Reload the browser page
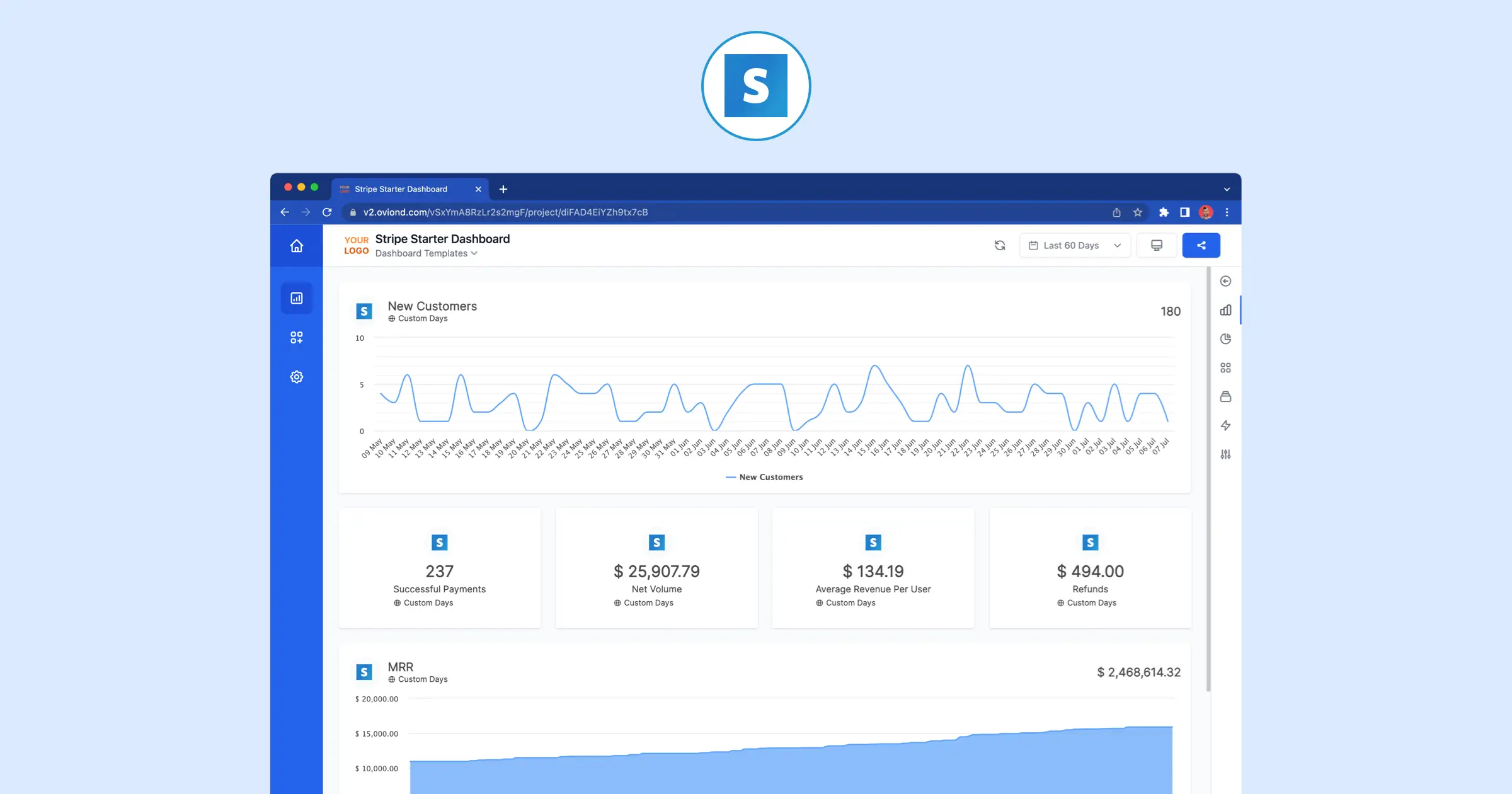This screenshot has width=1512, height=794. 326,212
